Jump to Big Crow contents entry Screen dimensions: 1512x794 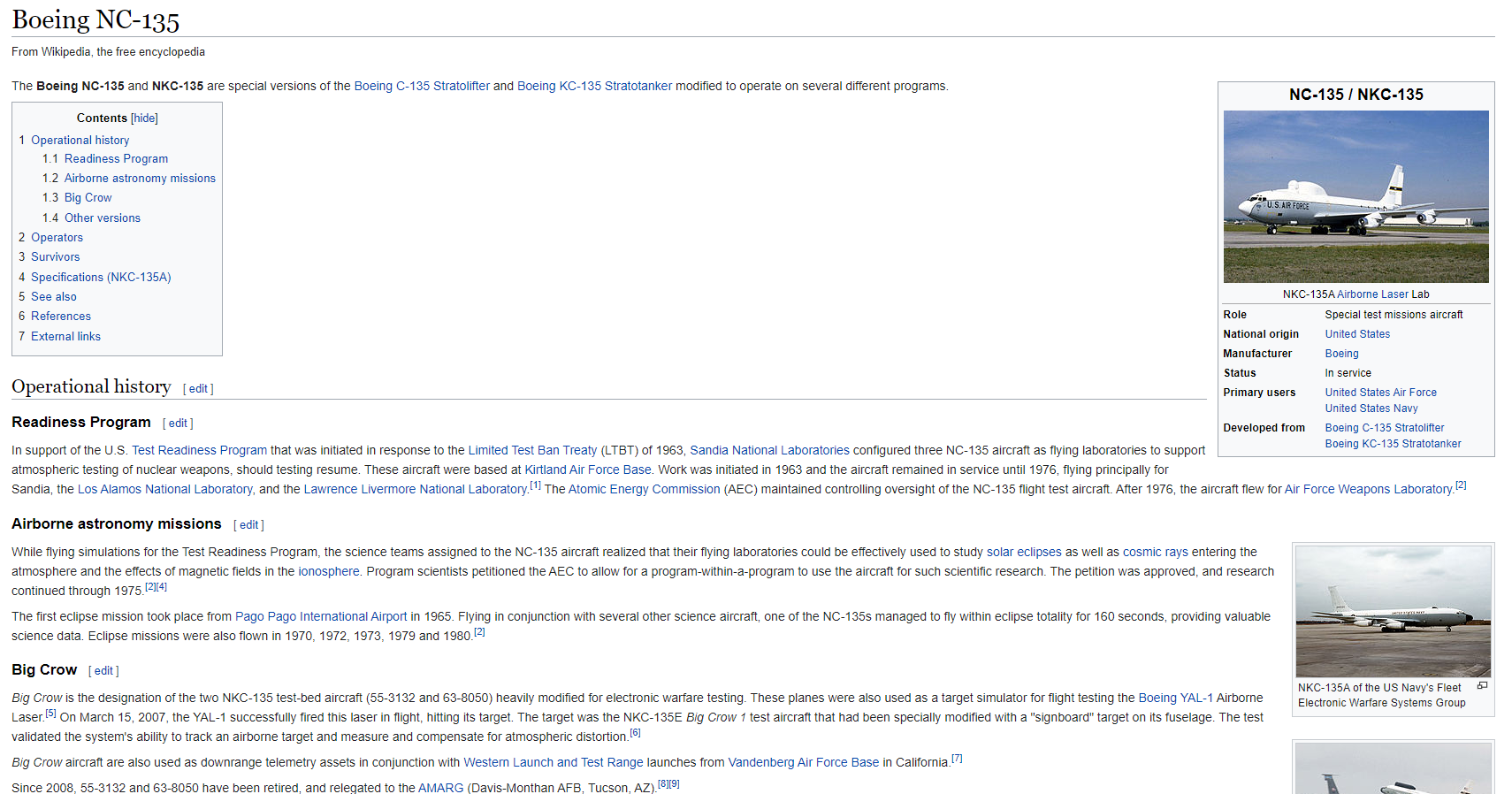[88, 197]
